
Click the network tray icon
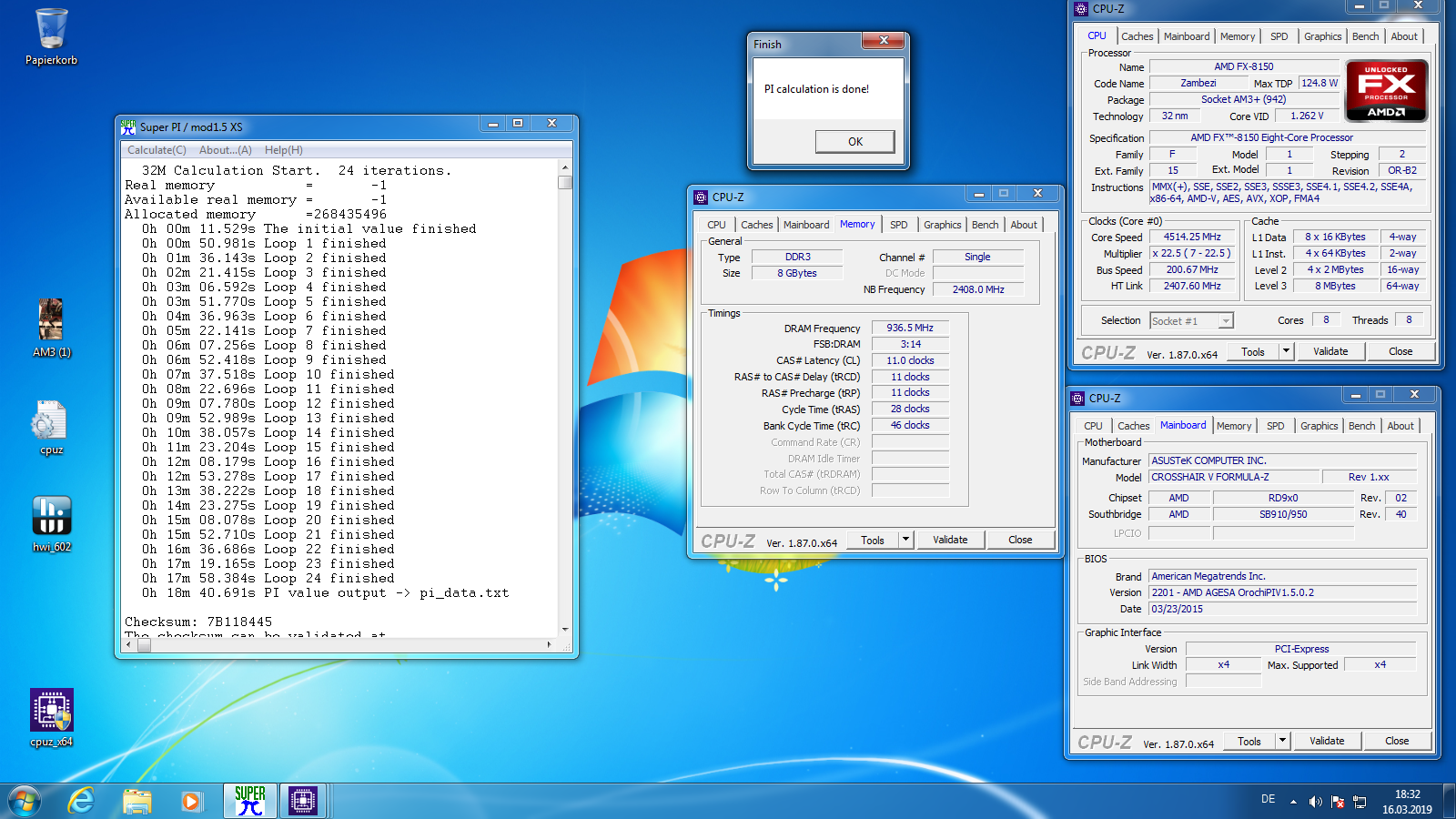pyautogui.click(x=1360, y=802)
